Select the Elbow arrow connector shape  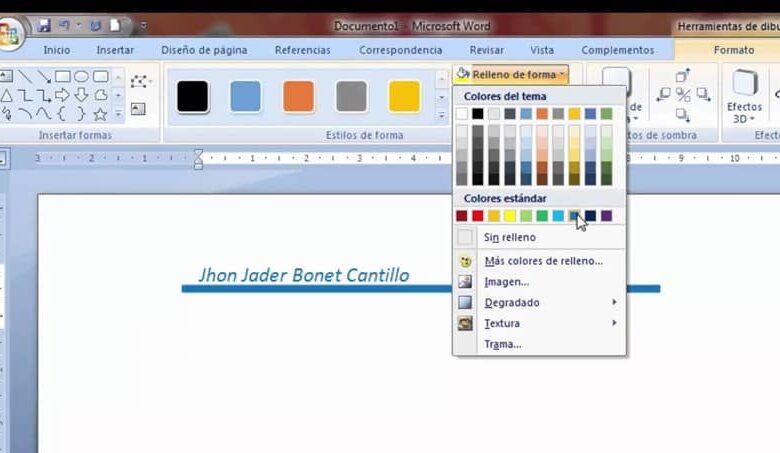[44, 95]
